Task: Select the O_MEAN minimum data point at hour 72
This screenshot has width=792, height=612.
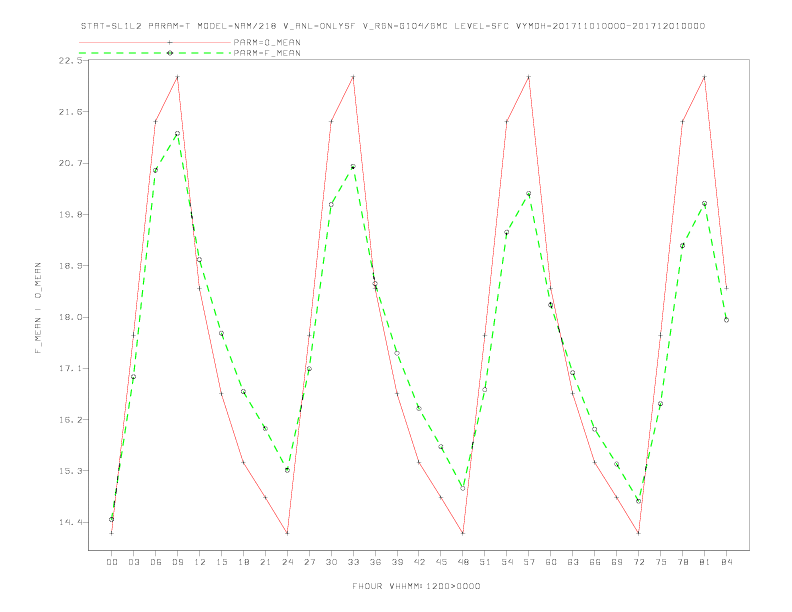Action: [638, 533]
